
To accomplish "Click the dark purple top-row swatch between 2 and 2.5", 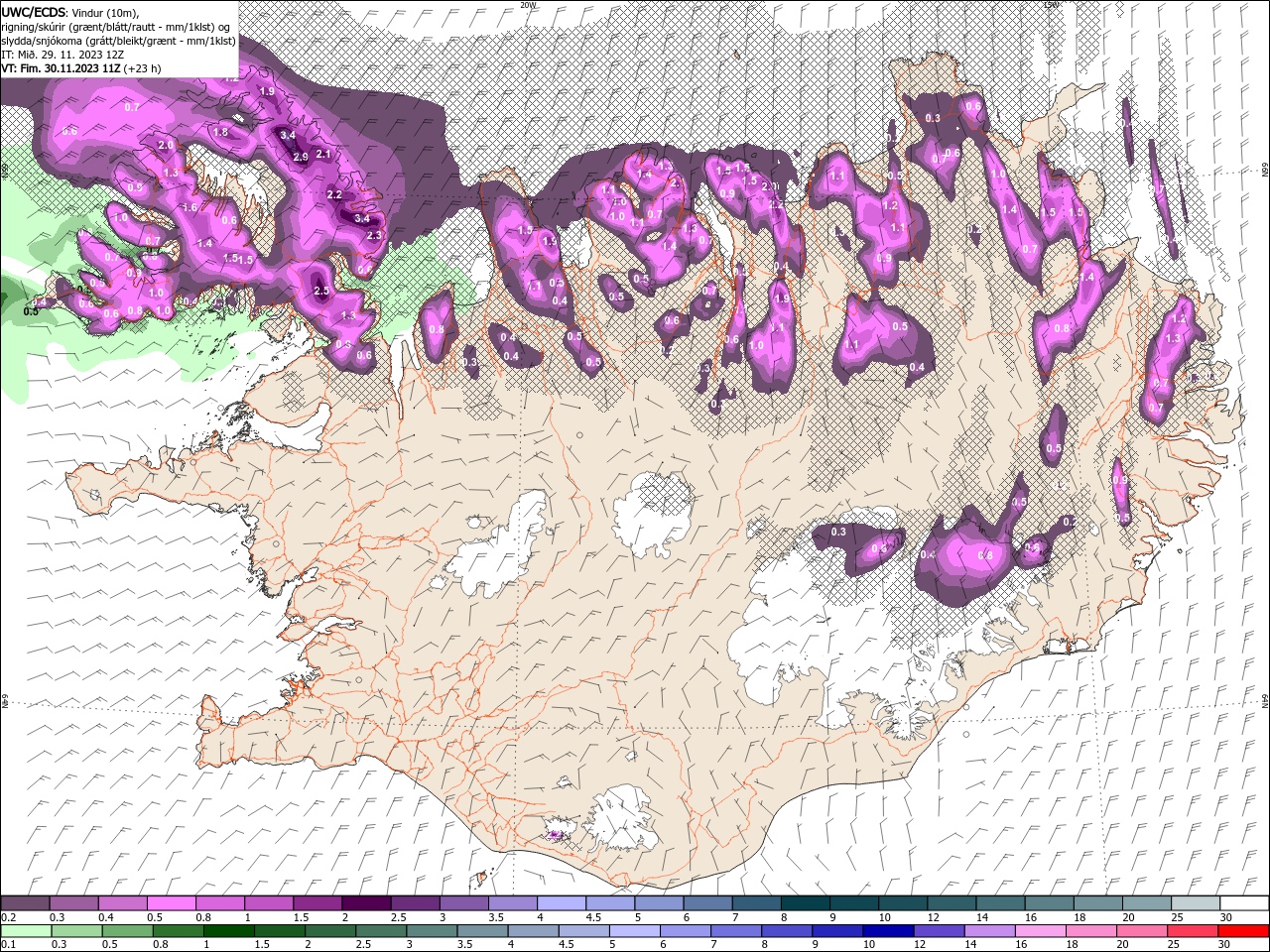I will click(x=366, y=903).
